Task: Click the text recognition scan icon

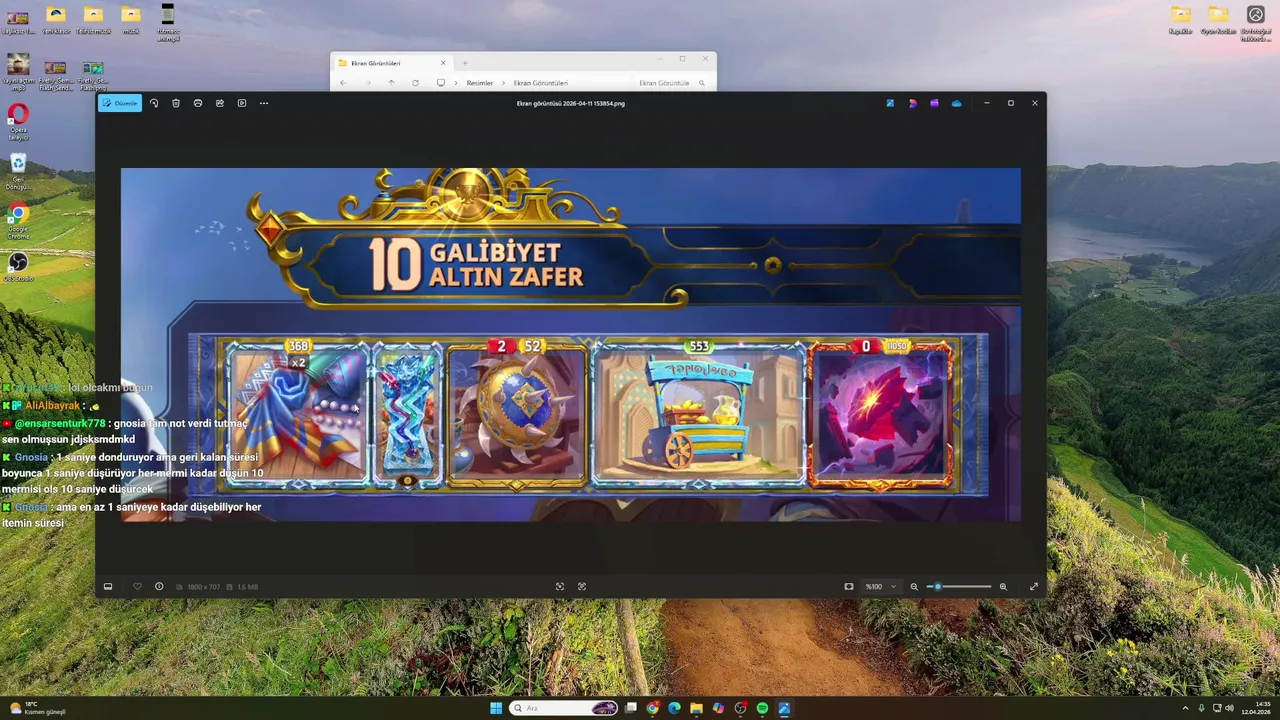Action: pos(582,587)
